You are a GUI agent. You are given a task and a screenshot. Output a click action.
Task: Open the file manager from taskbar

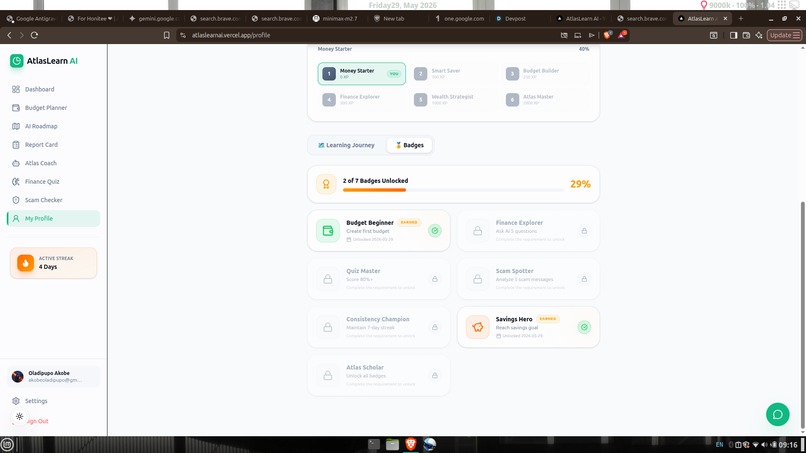pos(392,444)
